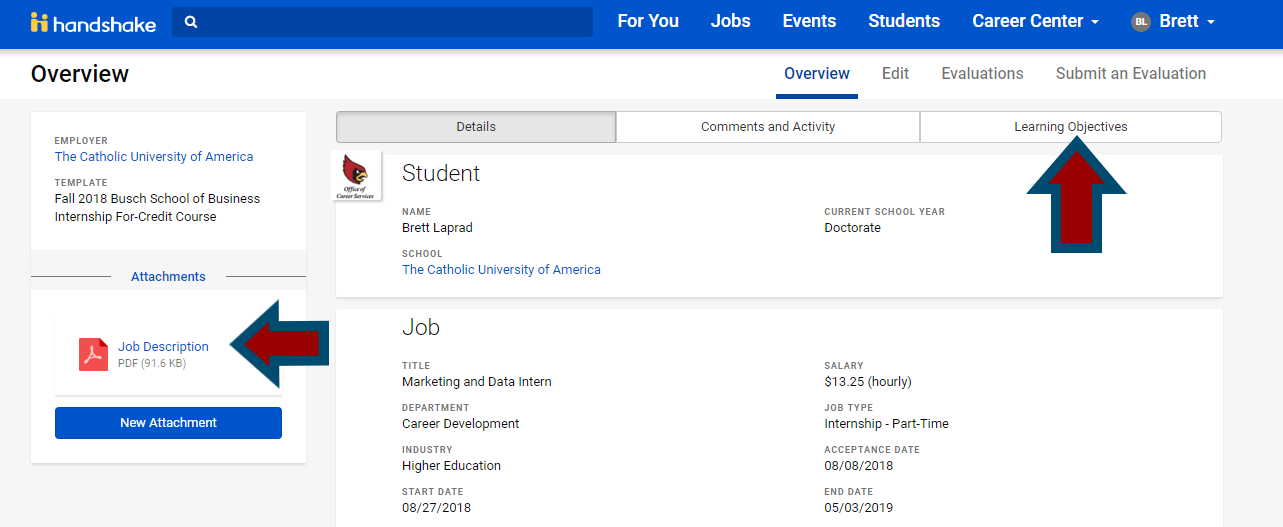
Task: Click the Office of Career Services cardinal logo
Action: coord(356,175)
